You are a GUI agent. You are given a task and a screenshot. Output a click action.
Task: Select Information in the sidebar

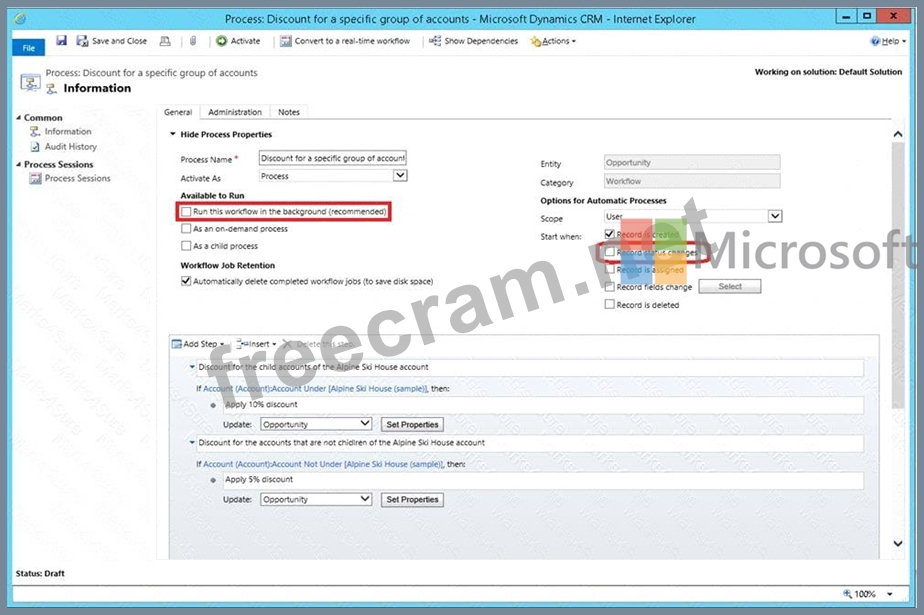(x=68, y=131)
